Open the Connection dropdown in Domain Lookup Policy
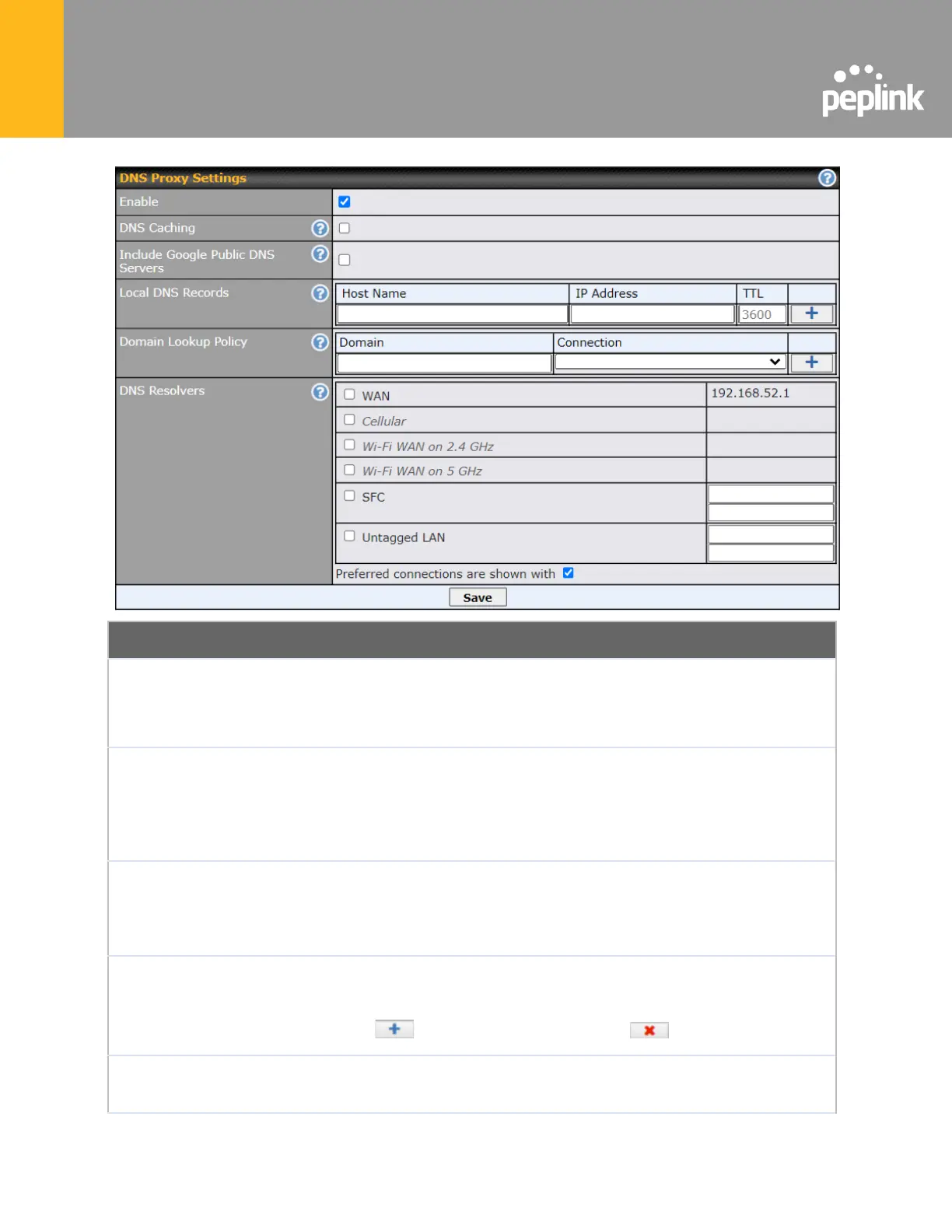952x1232 pixels. 670,362
